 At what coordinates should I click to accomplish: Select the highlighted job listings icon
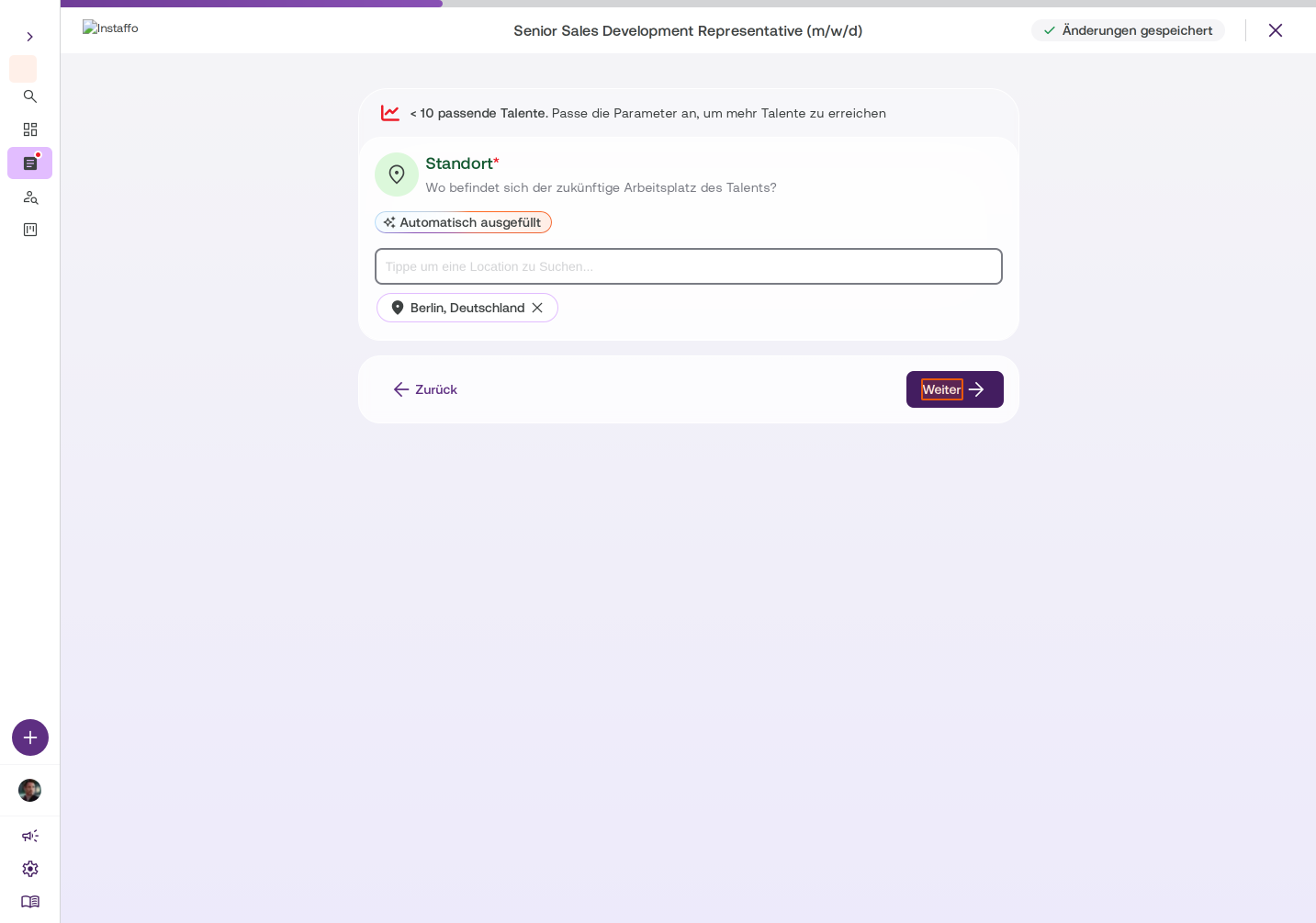30,163
